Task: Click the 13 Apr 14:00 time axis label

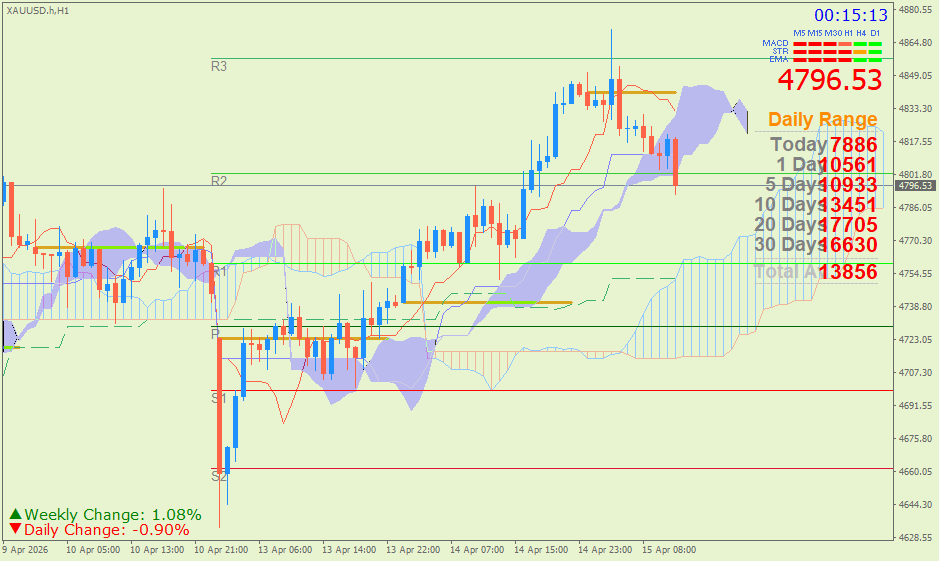Action: pyautogui.click(x=349, y=549)
